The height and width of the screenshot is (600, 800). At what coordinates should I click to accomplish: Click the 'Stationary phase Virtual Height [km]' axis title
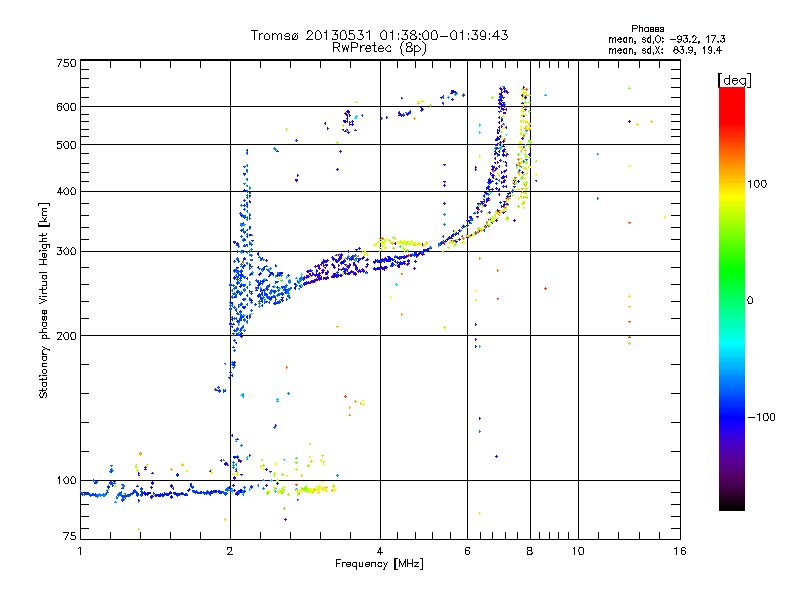44,300
